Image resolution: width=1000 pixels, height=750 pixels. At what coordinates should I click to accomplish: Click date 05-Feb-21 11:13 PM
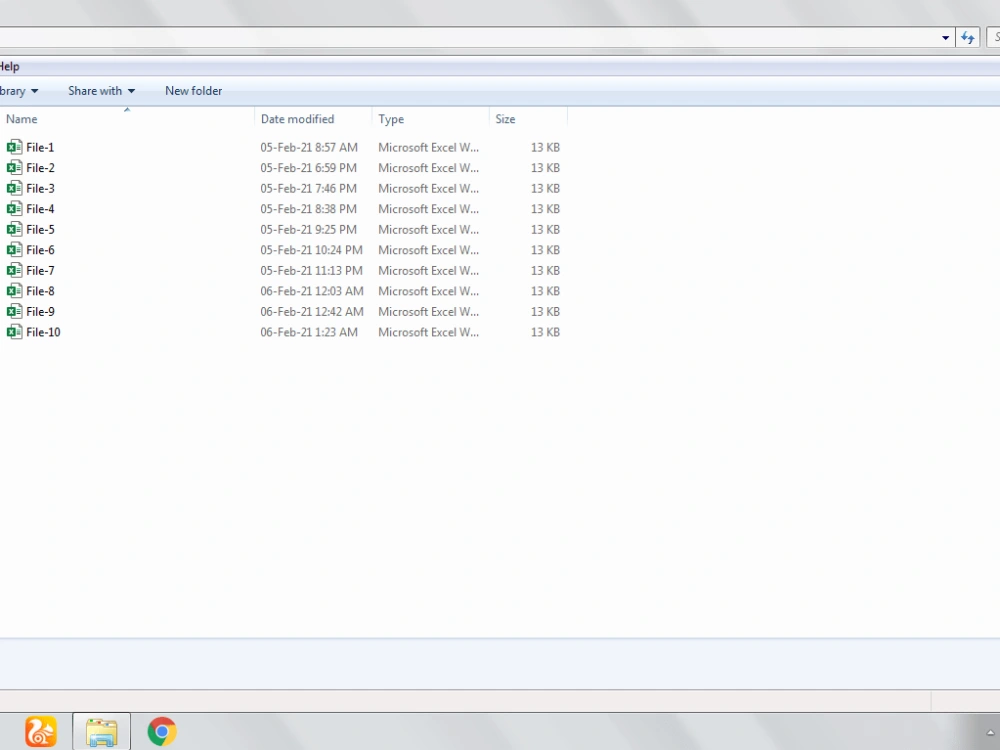pos(311,270)
